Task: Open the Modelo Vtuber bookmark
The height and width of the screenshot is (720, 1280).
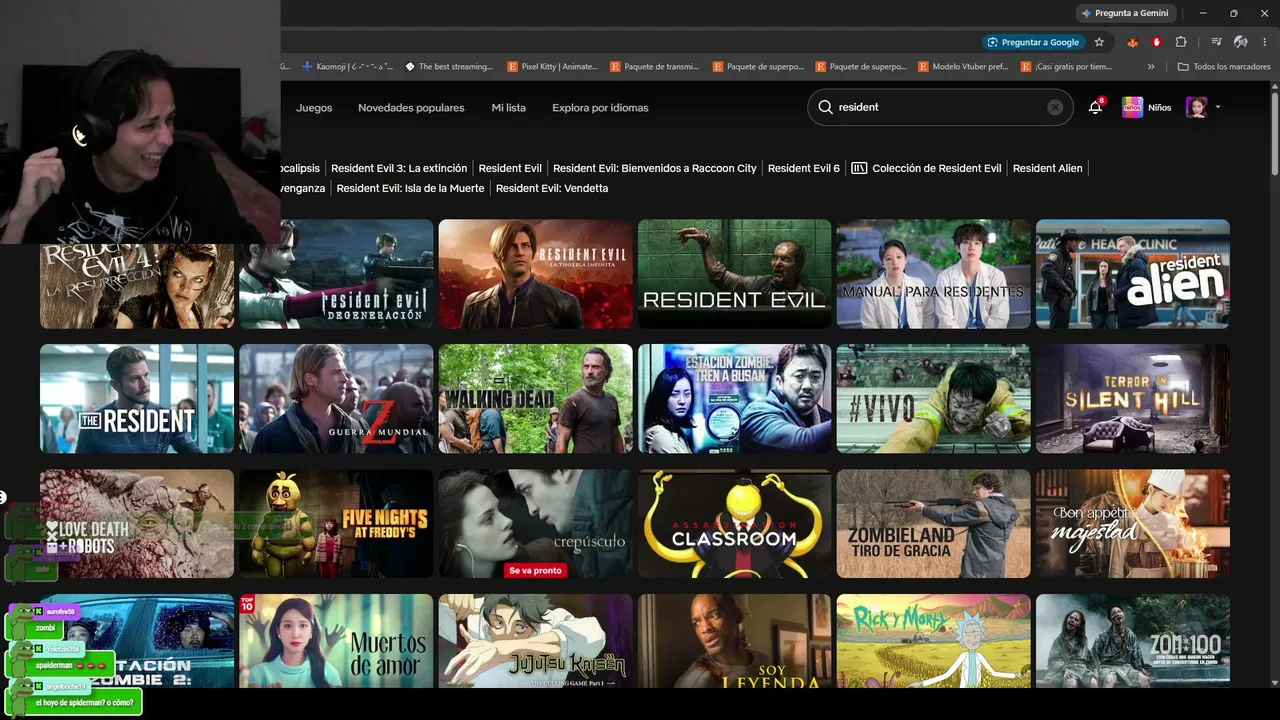Action: click(x=963, y=67)
